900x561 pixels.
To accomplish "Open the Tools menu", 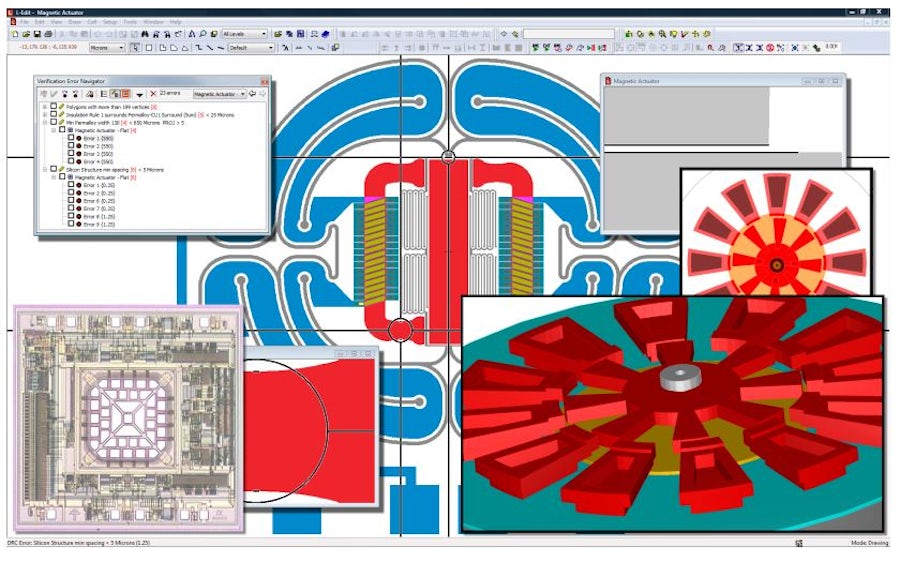I will tap(130, 22).
